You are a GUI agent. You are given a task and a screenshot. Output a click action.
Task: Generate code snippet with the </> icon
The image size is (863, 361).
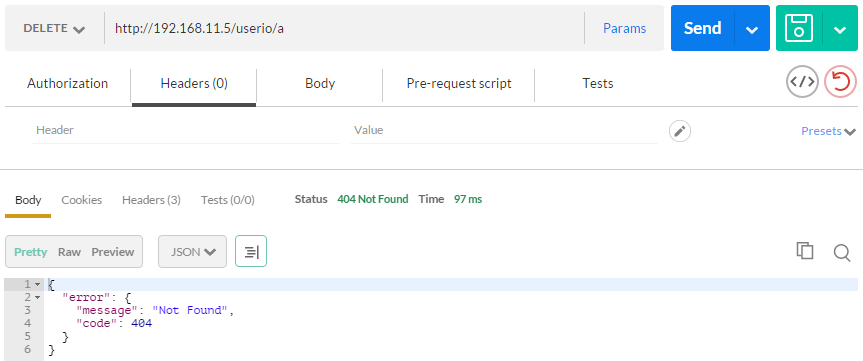click(802, 82)
